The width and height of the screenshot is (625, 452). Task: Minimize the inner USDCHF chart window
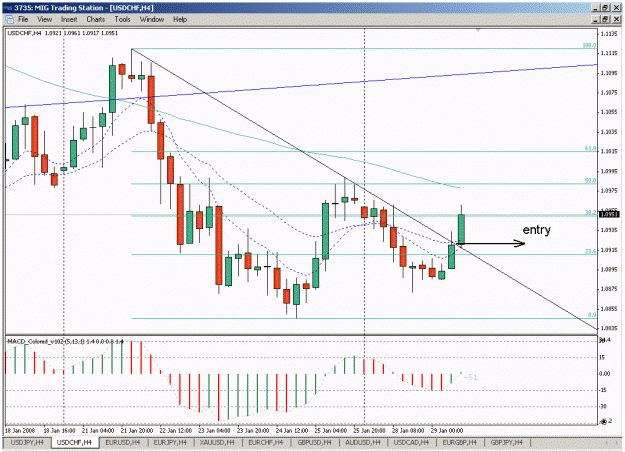click(596, 19)
